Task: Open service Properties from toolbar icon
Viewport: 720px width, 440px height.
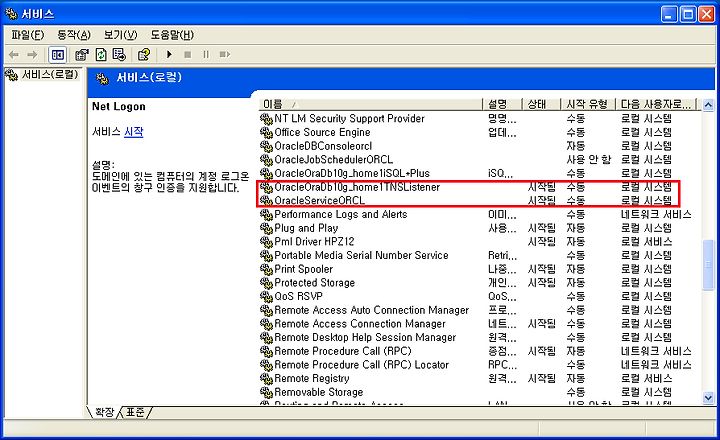Action: click(82, 55)
